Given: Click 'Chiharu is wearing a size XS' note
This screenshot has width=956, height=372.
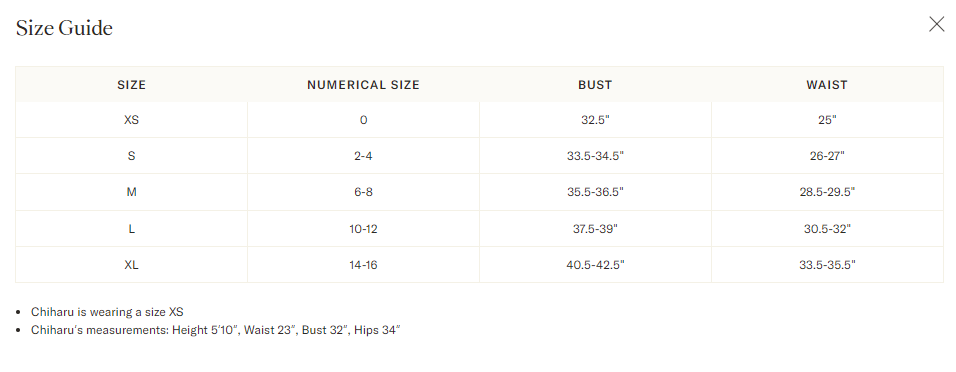Looking at the screenshot, I should (x=107, y=312).
